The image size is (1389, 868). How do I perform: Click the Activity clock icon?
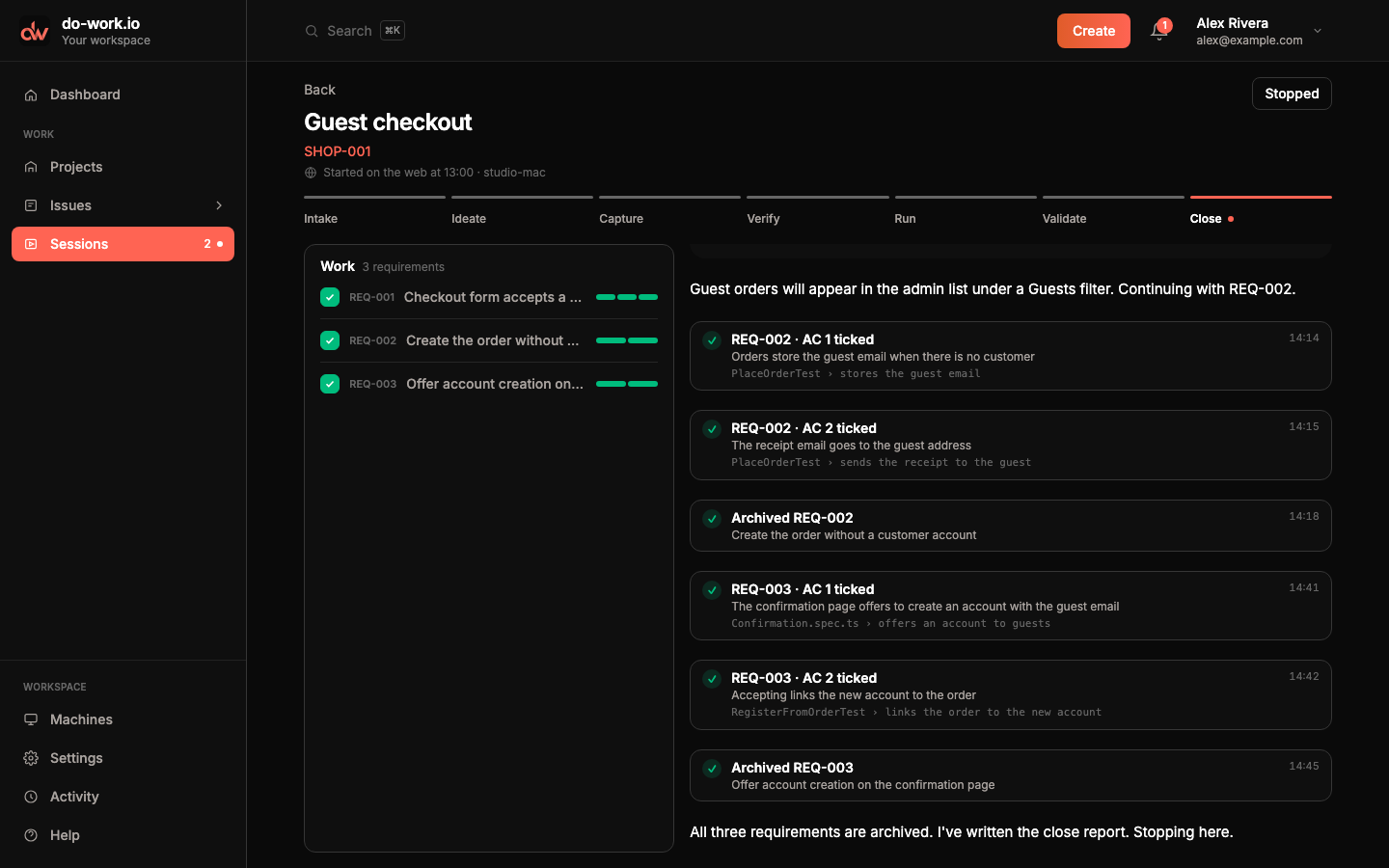pyautogui.click(x=31, y=797)
